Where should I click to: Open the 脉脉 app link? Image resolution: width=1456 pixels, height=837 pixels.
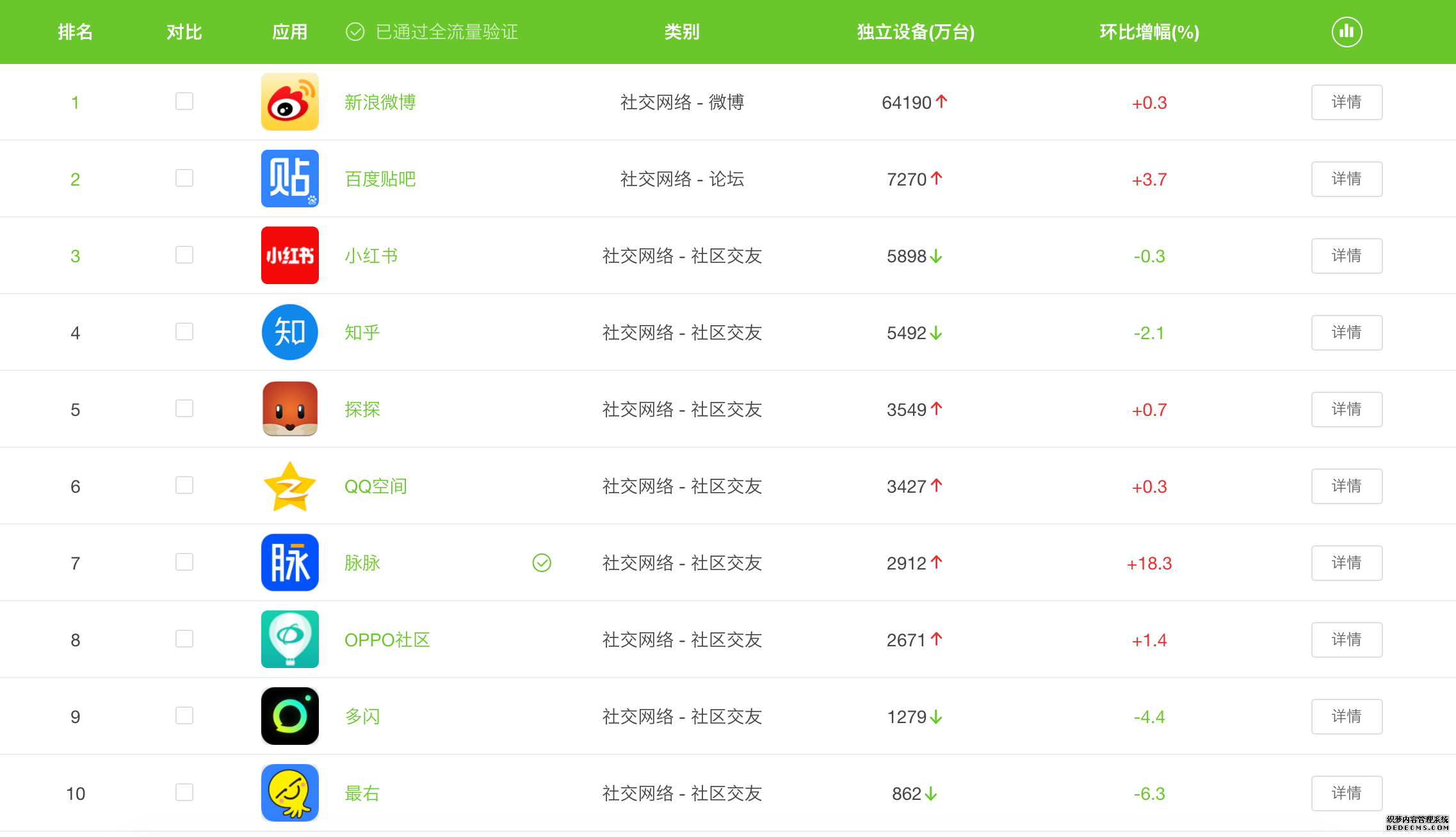362,563
